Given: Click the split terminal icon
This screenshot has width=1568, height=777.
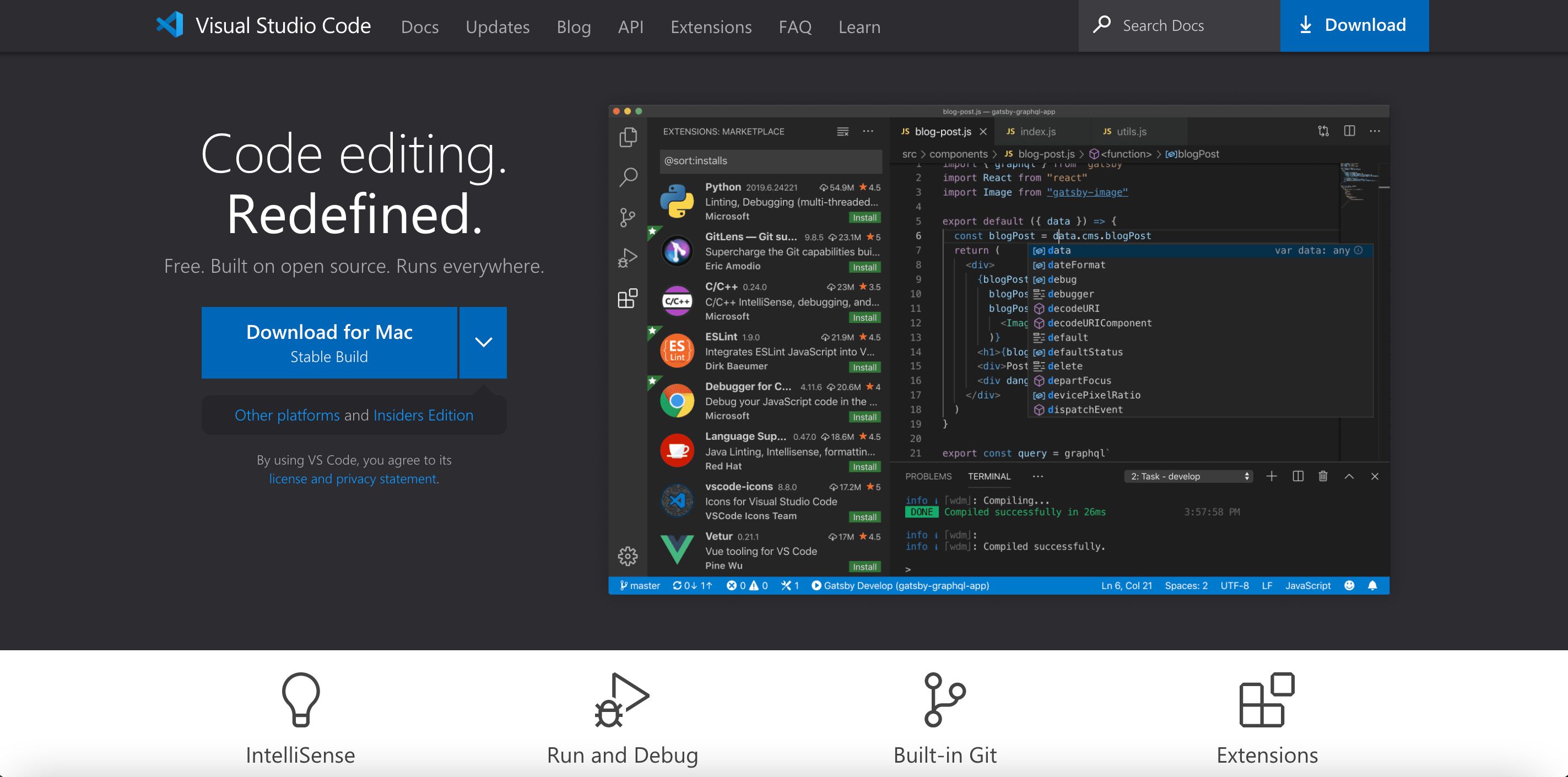Looking at the screenshot, I should (1297, 476).
